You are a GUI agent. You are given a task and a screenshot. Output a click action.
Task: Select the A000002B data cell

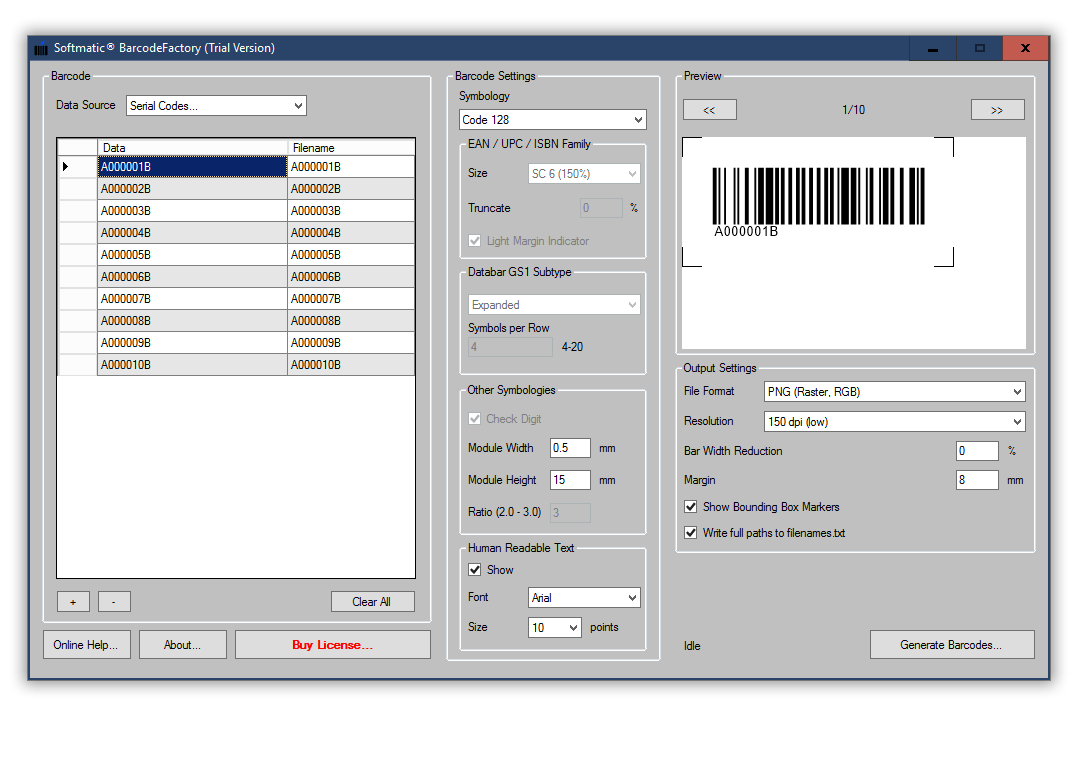pos(192,189)
